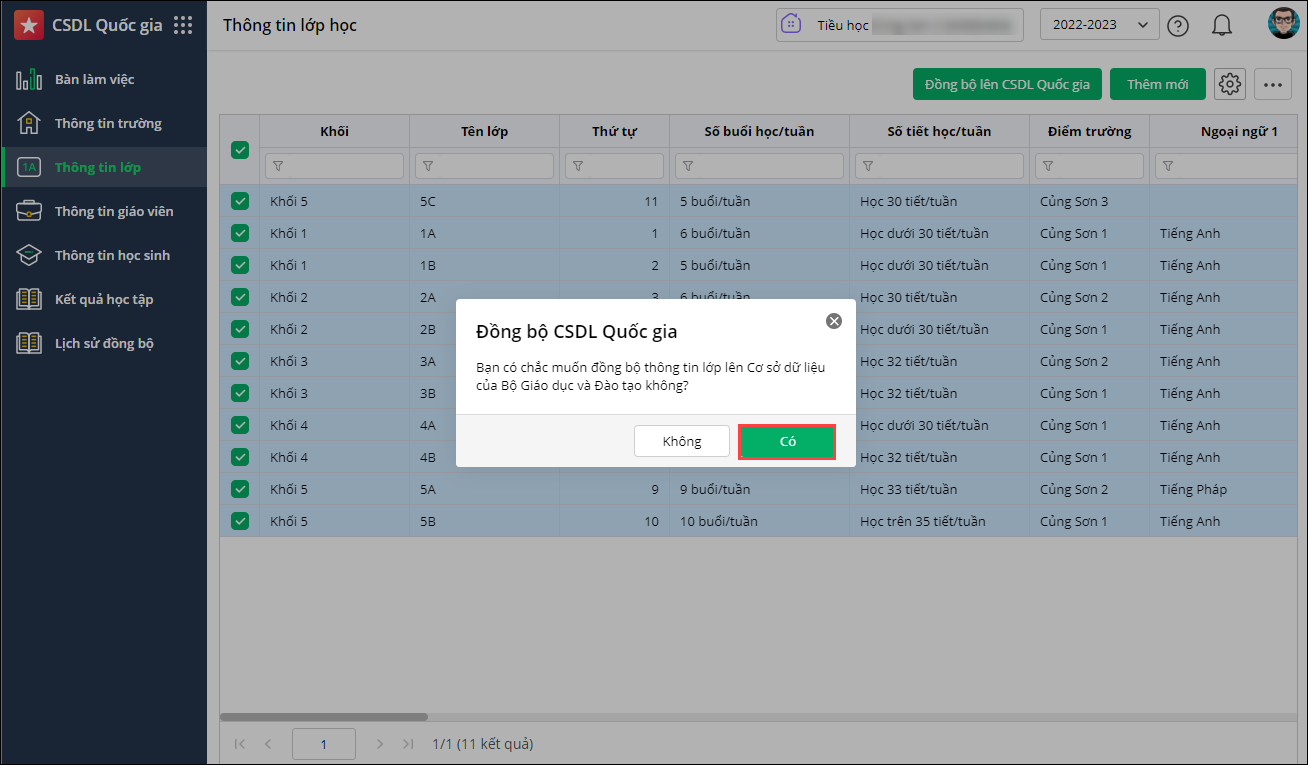Open the 2022-2023 school year dropdown
The height and width of the screenshot is (765, 1308).
[1100, 25]
